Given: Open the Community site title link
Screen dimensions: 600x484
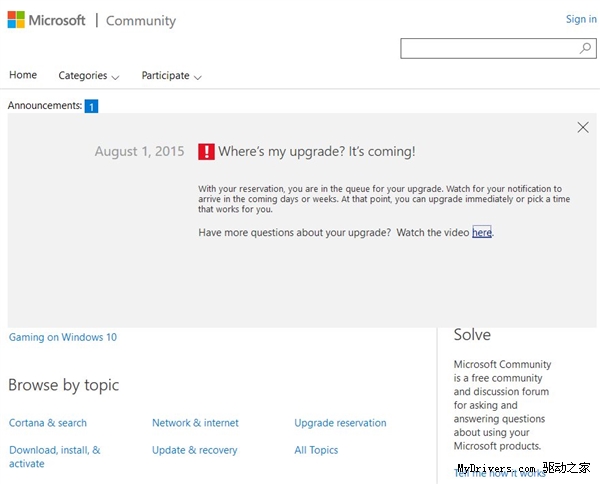Looking at the screenshot, I should [140, 21].
